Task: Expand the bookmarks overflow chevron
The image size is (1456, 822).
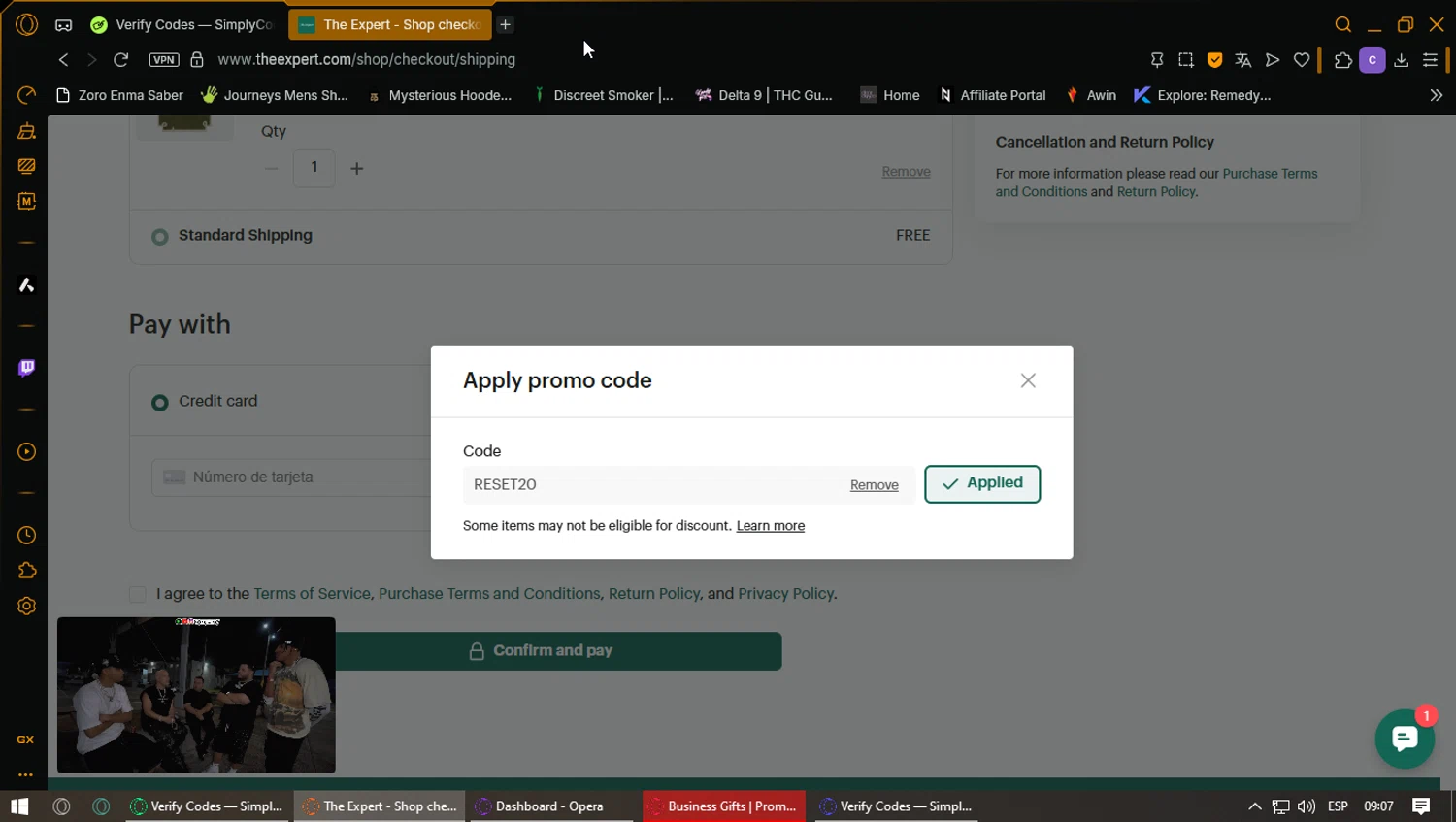Action: pyautogui.click(x=1437, y=95)
